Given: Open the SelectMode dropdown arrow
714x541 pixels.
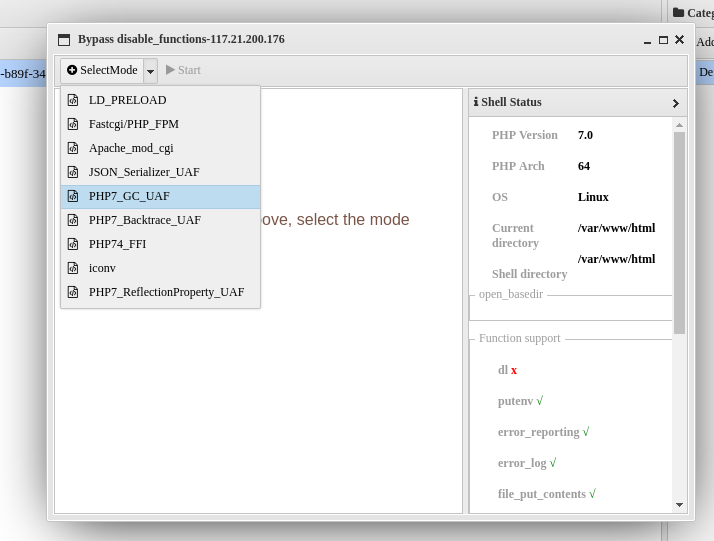Looking at the screenshot, I should [151, 71].
